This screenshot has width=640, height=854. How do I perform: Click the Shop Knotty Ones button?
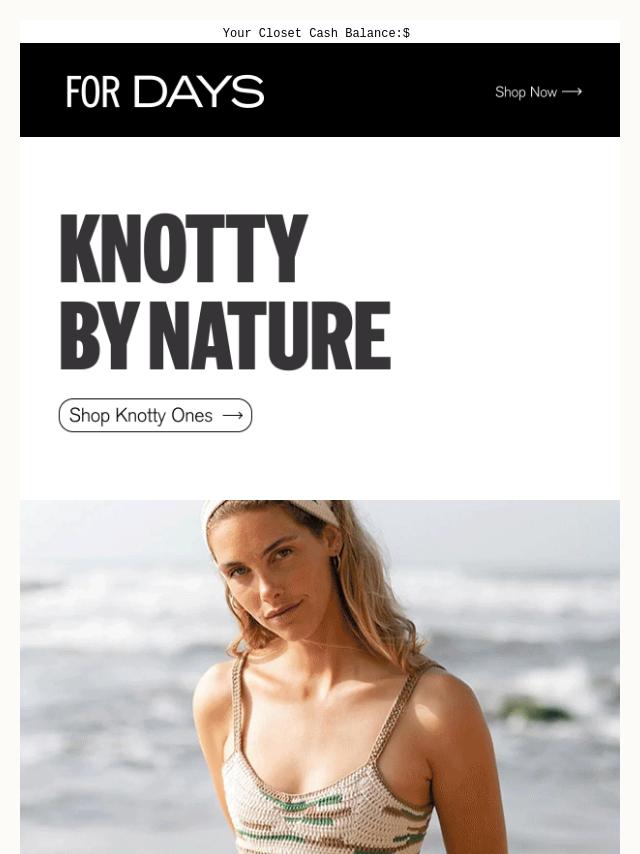(155, 415)
